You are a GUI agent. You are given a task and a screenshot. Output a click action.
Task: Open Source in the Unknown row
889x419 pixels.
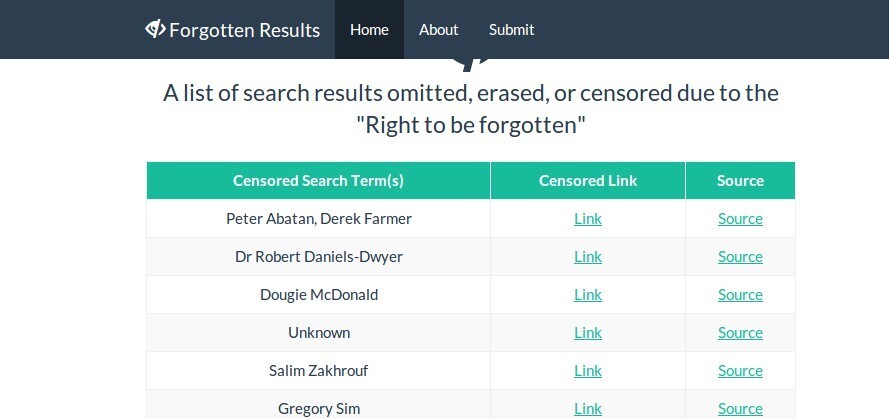(740, 333)
